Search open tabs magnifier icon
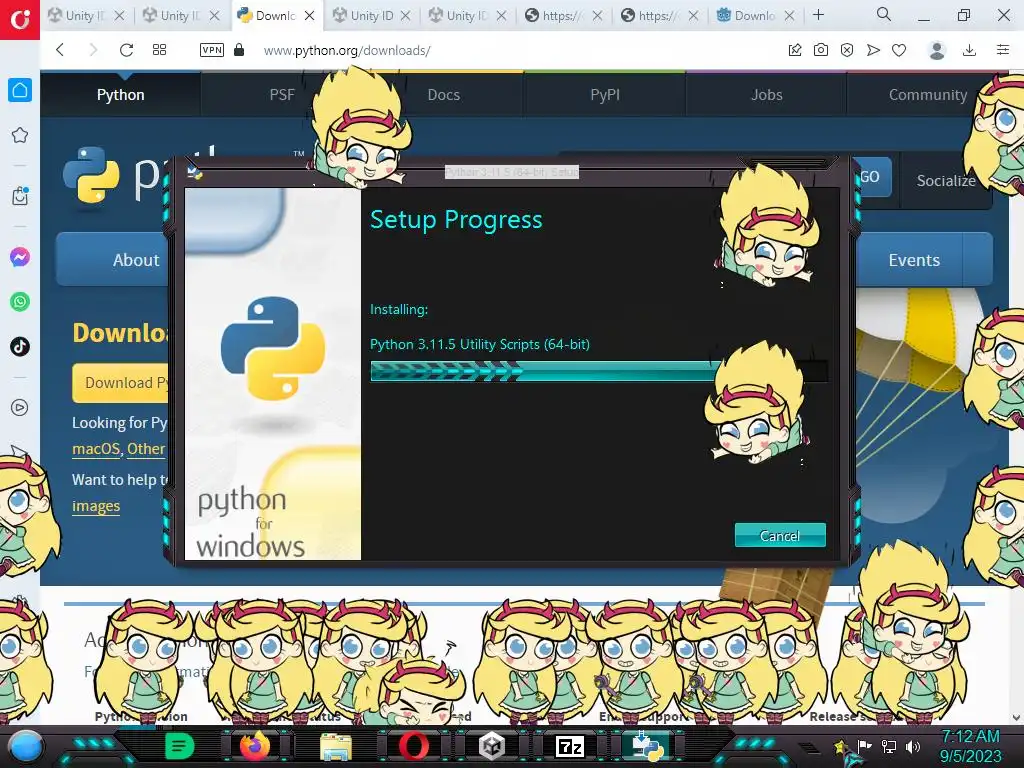Image resolution: width=1024 pixels, height=768 pixels. click(x=884, y=14)
